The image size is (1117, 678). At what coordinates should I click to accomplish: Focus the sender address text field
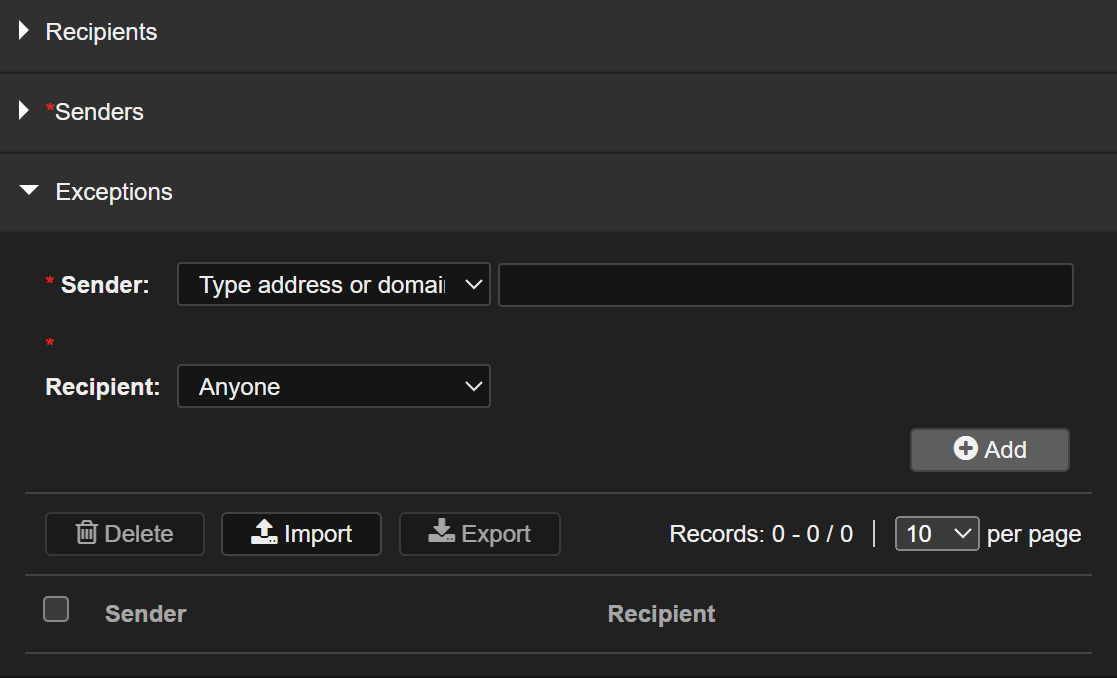click(x=785, y=285)
